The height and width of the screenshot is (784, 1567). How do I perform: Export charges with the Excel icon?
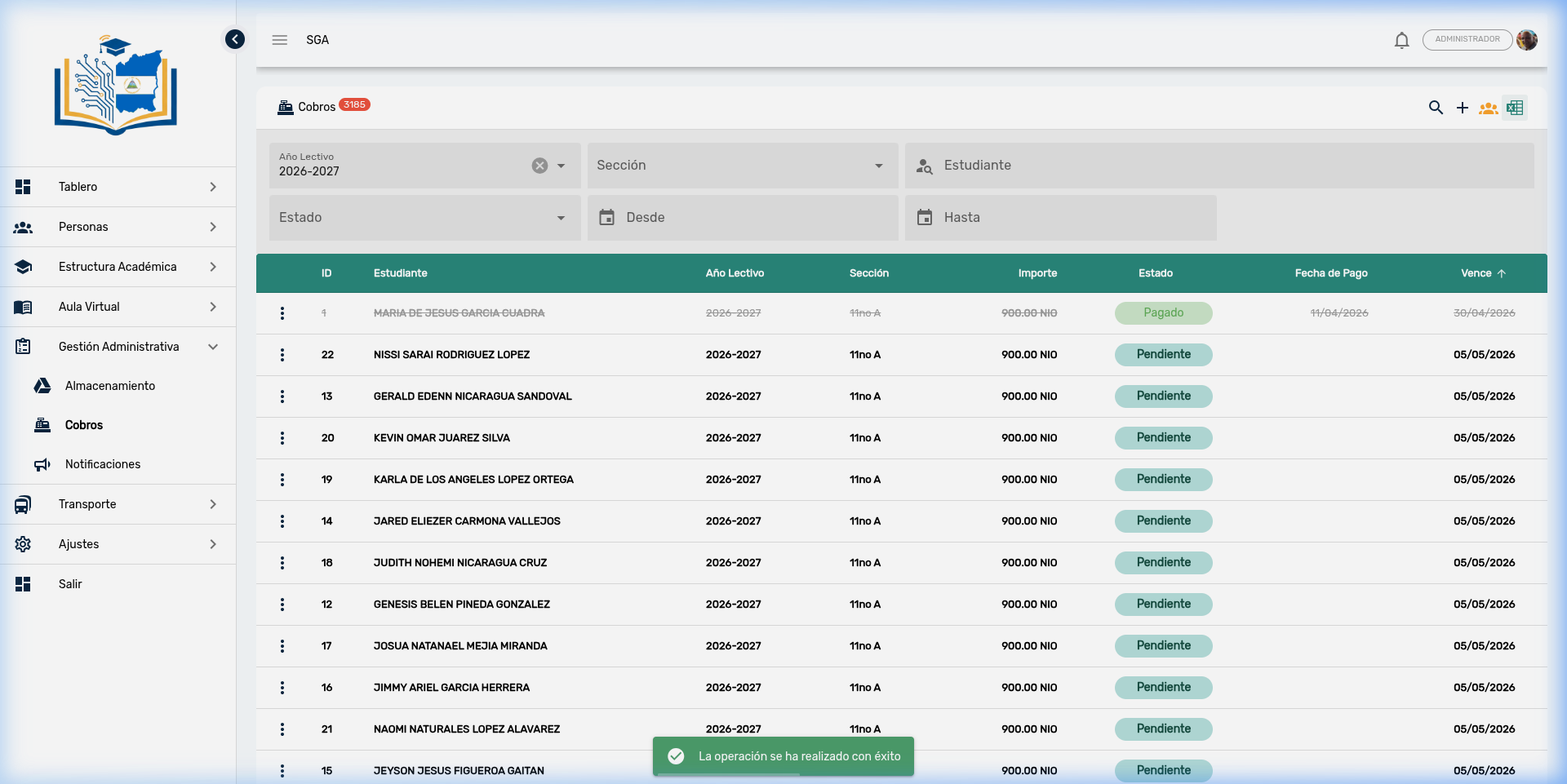[x=1515, y=108]
